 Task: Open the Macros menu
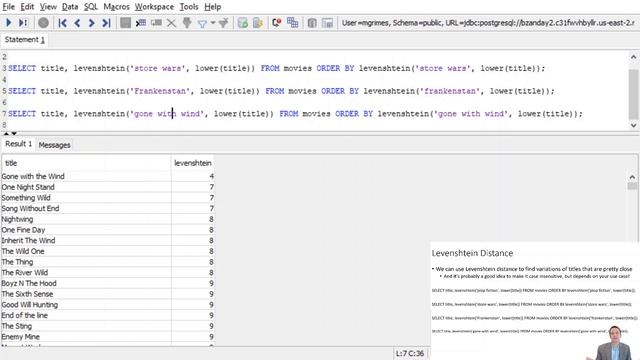tap(116, 7)
